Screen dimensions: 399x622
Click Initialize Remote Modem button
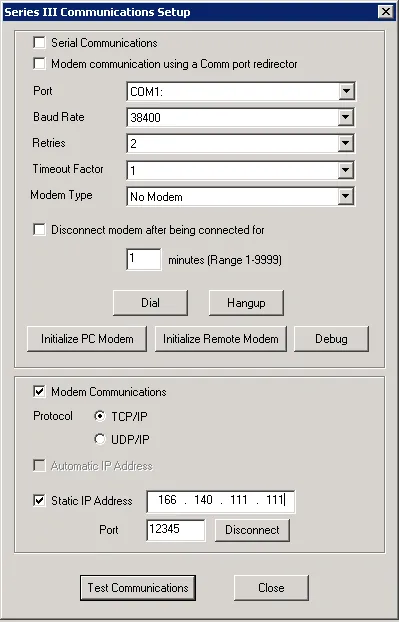pyautogui.click(x=221, y=339)
